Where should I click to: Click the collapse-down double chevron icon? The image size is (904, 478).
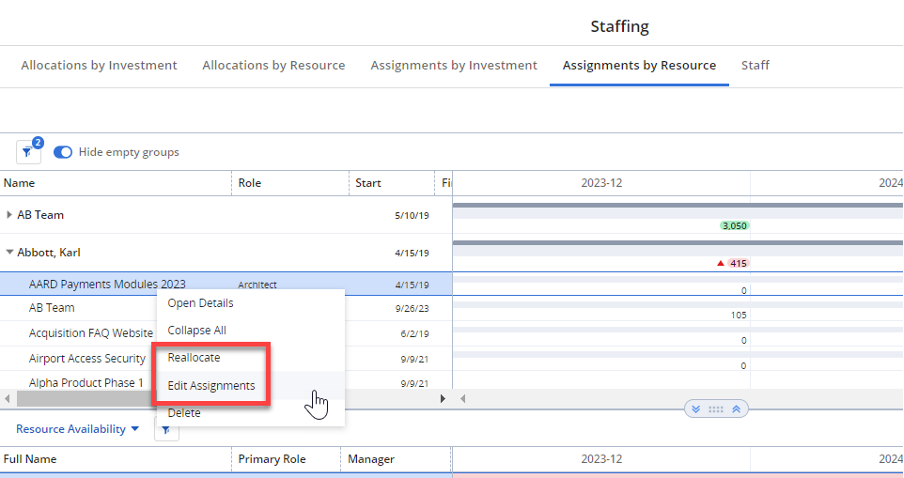[x=696, y=409]
